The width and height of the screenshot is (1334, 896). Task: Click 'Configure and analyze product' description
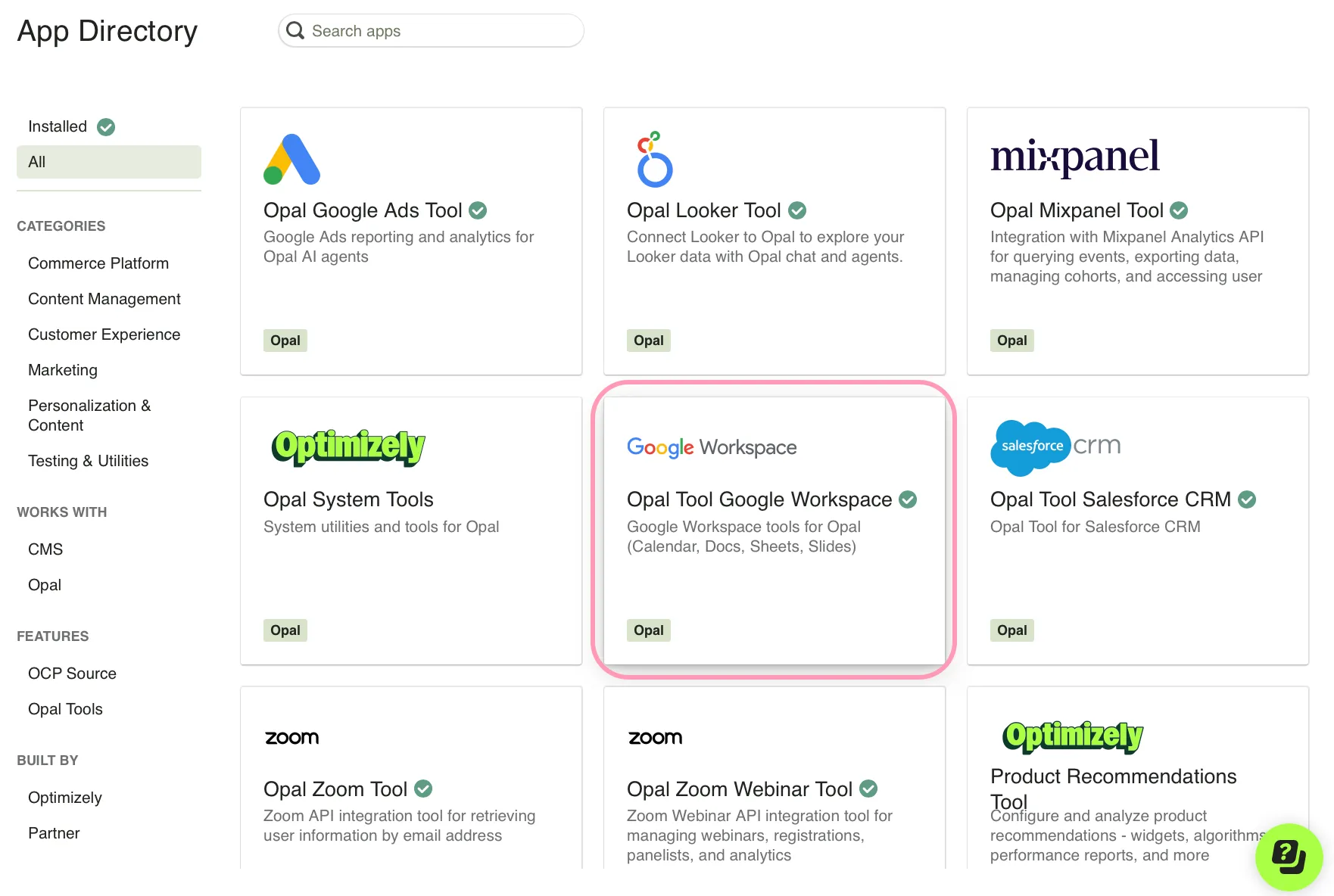pyautogui.click(x=1127, y=835)
